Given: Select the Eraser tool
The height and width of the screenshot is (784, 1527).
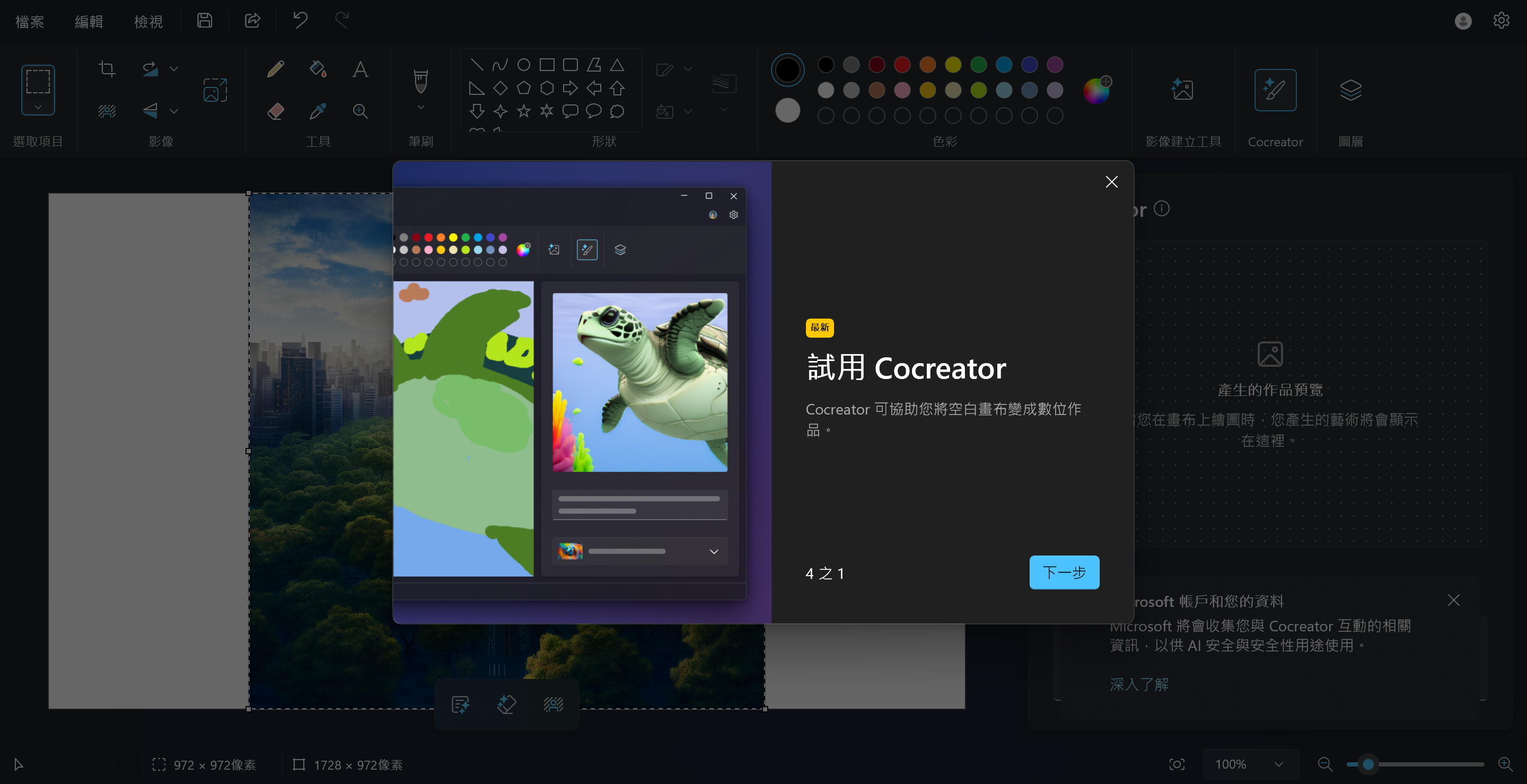Looking at the screenshot, I should coord(275,111).
